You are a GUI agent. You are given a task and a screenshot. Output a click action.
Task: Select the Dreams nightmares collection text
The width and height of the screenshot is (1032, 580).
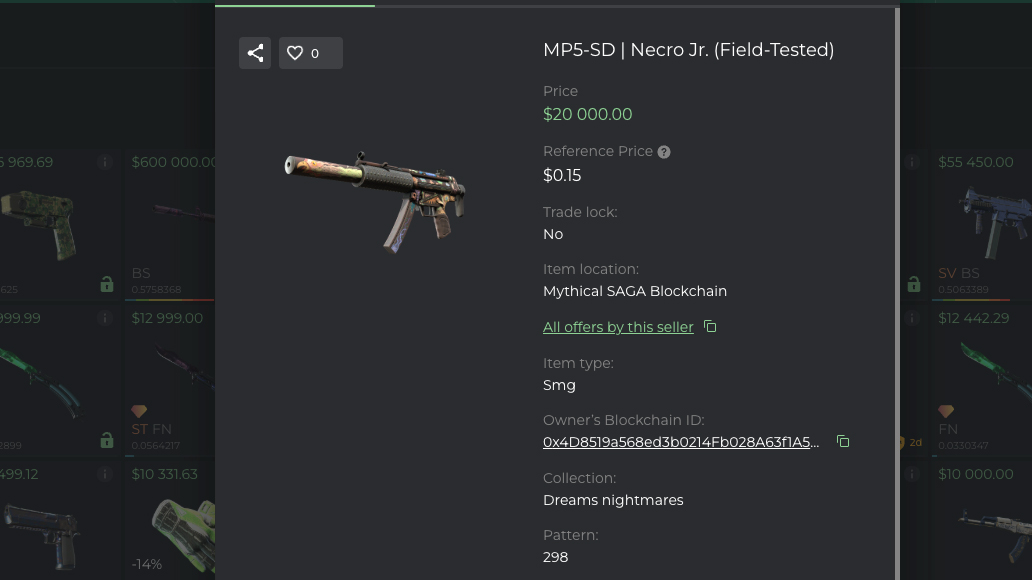613,500
